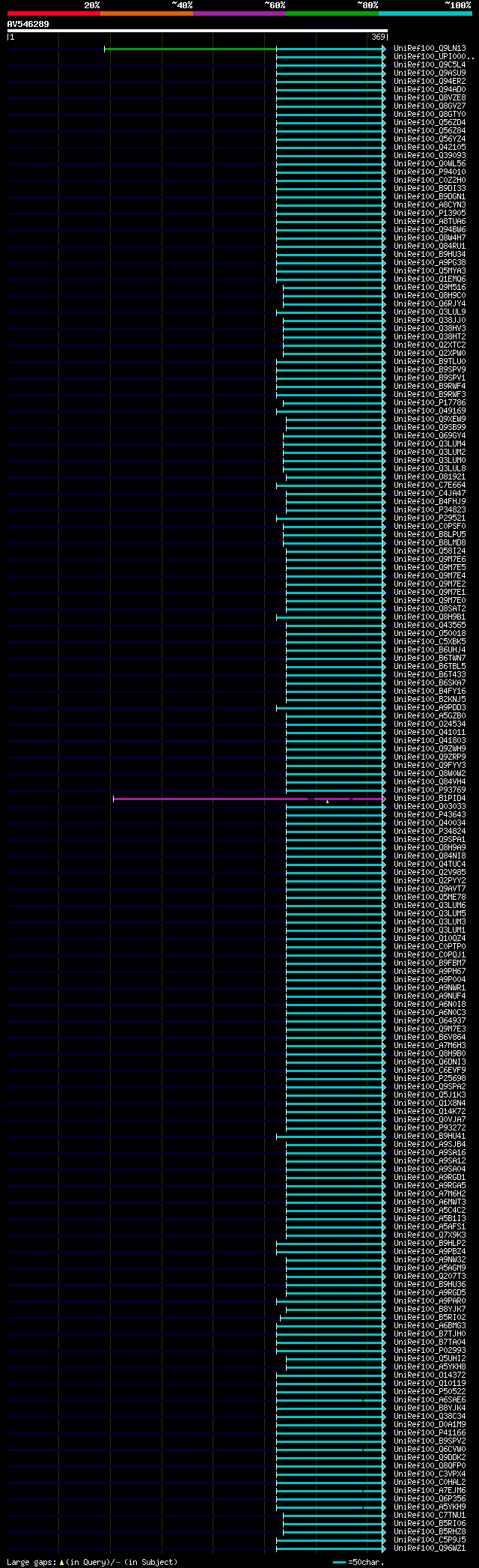Viewport: 479px width, 1568px height.
Task: Select hit label UniRef100_B1PID4
Action: [x=430, y=799]
